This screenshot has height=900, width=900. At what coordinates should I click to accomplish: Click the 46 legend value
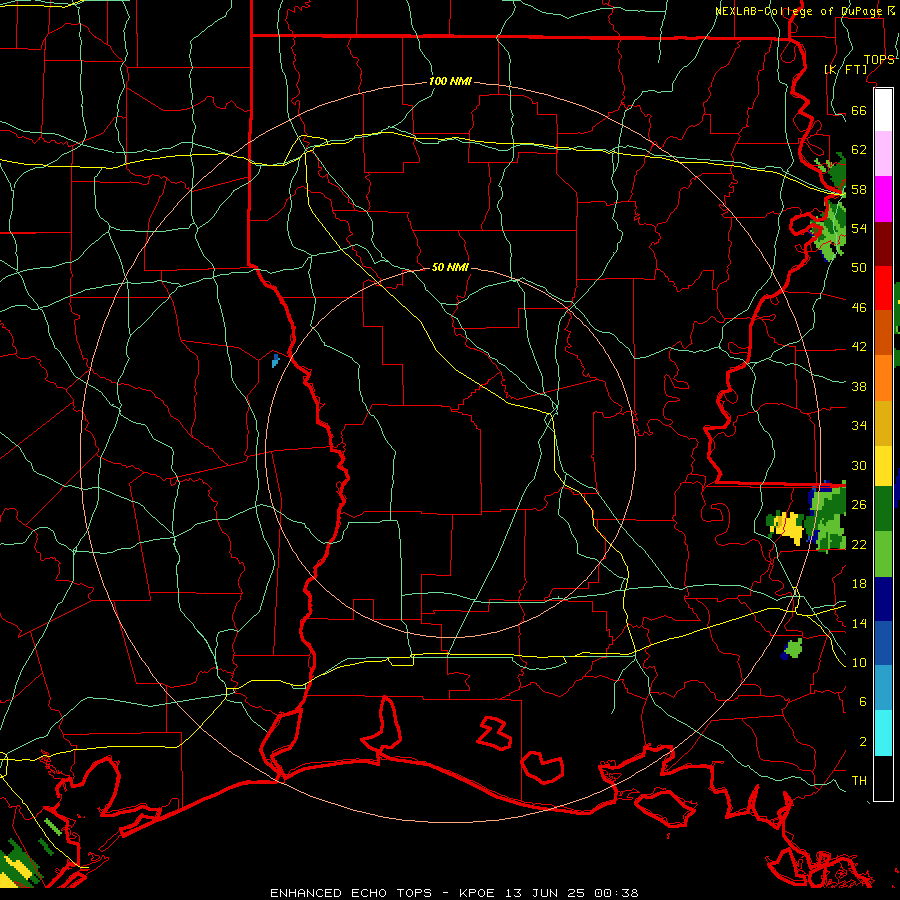pos(859,307)
